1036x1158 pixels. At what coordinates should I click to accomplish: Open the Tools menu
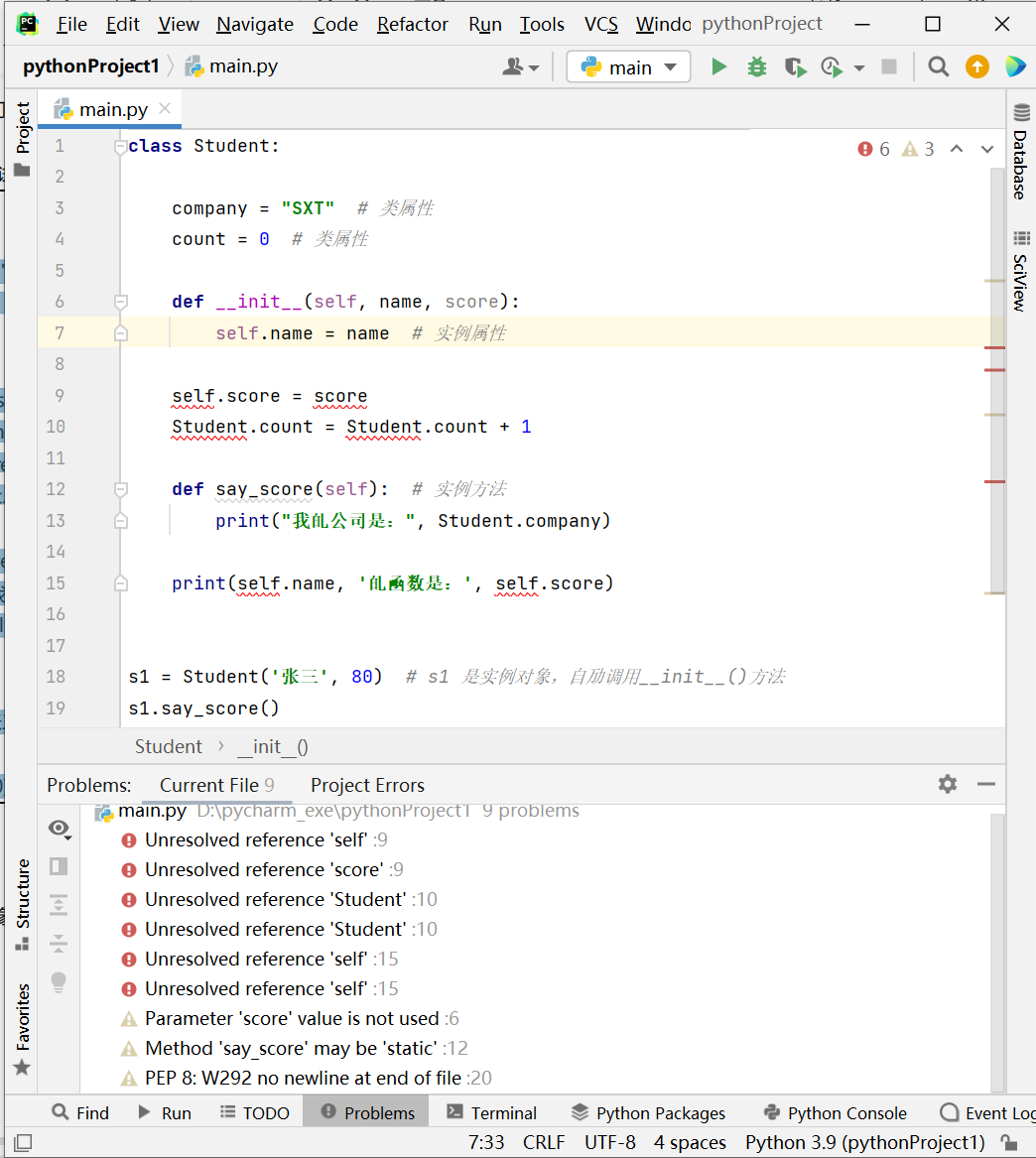point(541,25)
